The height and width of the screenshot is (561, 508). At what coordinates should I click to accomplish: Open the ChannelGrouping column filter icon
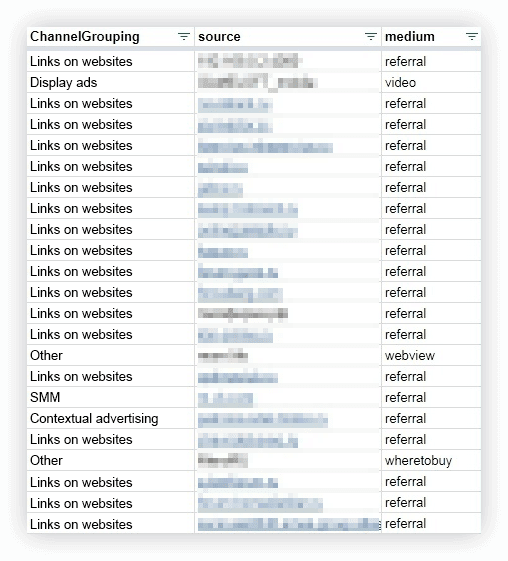click(x=184, y=36)
